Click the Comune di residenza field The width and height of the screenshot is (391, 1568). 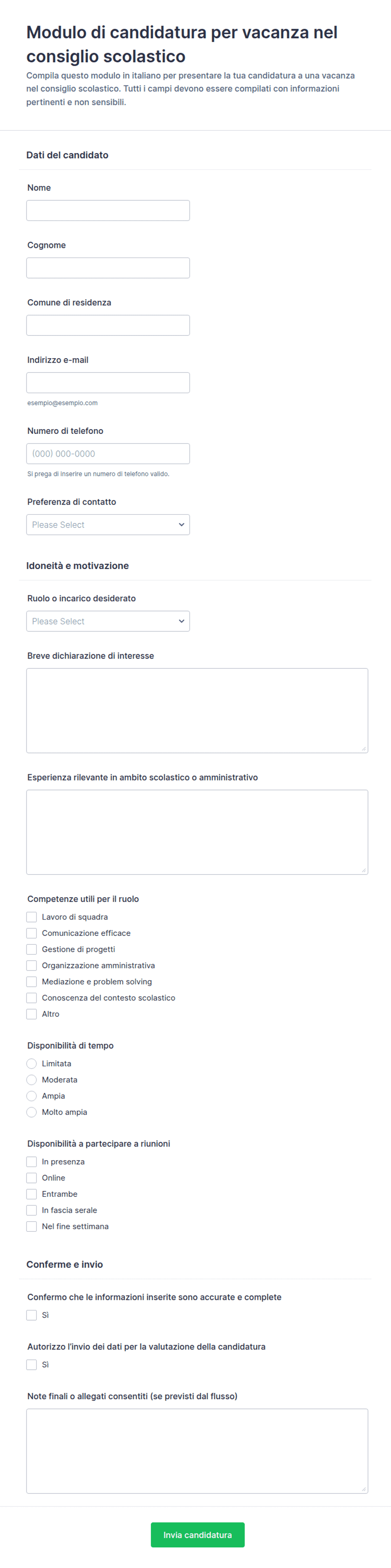pyautogui.click(x=108, y=325)
